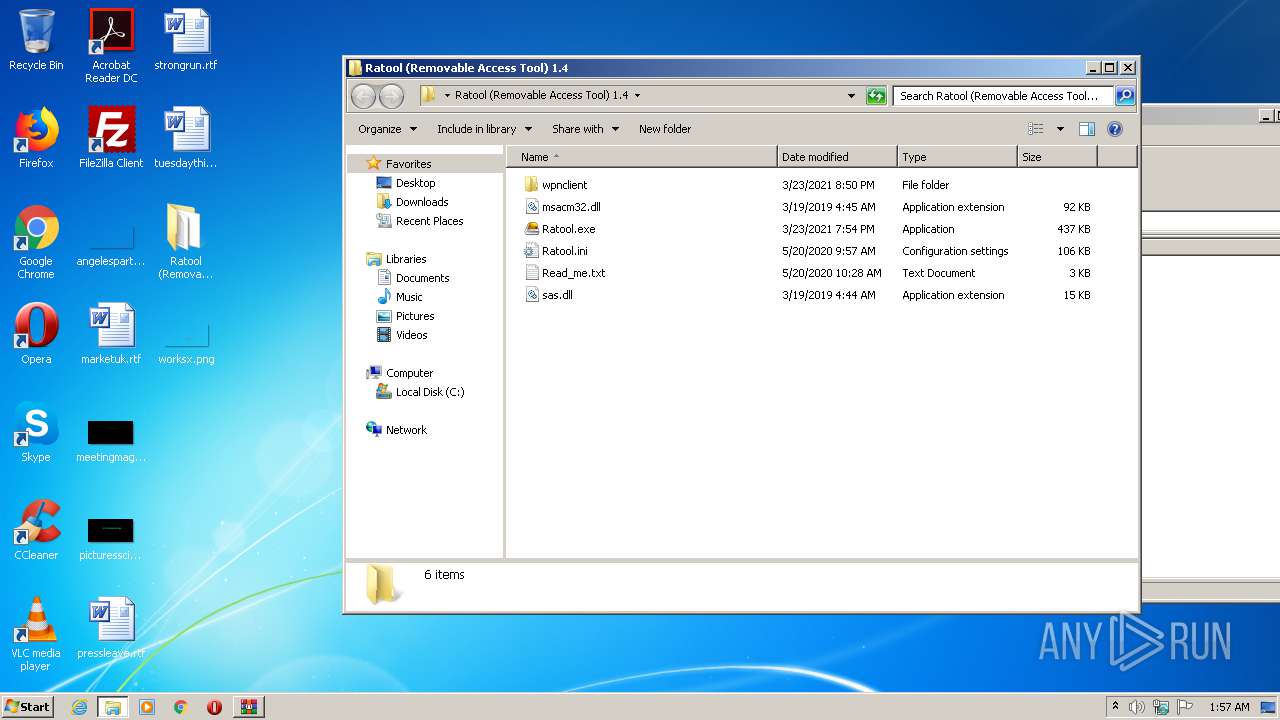Open Skype desktop shortcut
The image size is (1280, 720).
[36, 432]
